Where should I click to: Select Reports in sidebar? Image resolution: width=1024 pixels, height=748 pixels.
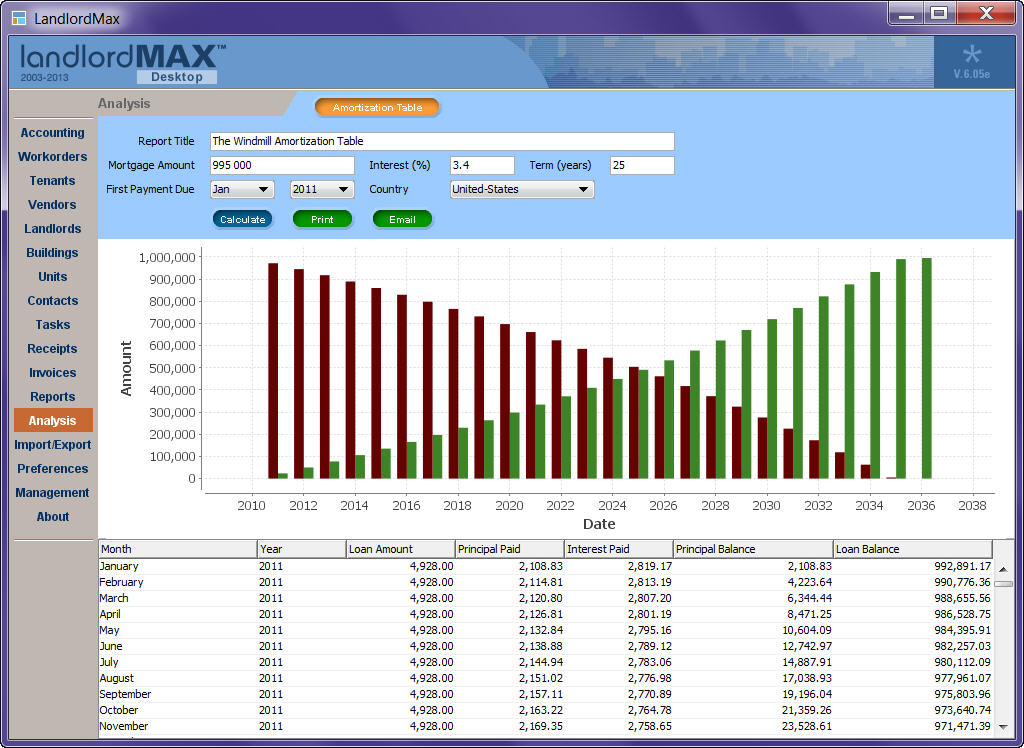click(52, 397)
